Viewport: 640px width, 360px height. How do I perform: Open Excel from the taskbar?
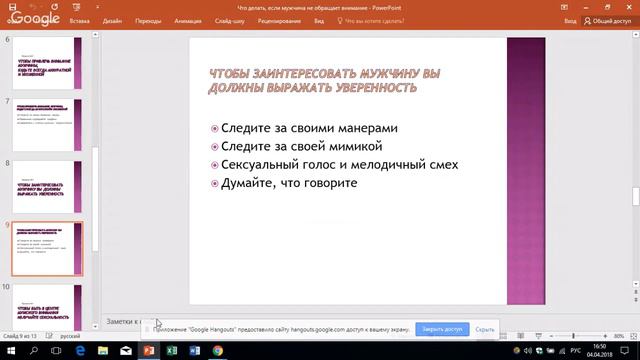(172, 351)
